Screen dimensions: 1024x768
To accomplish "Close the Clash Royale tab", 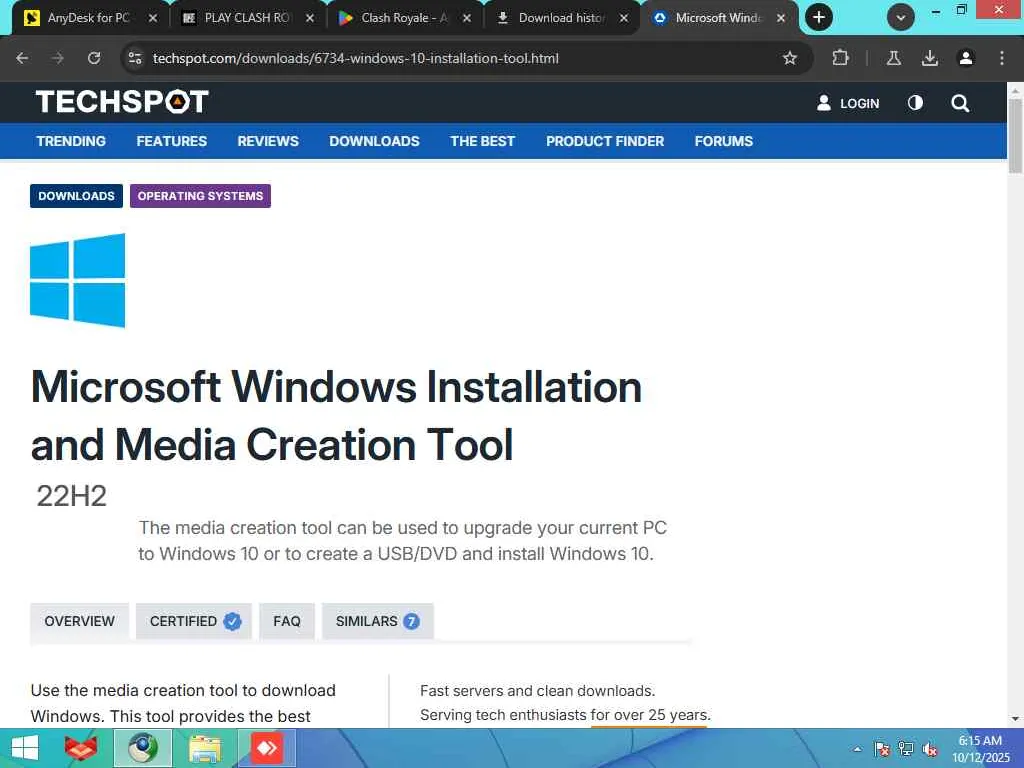I will click(467, 18).
